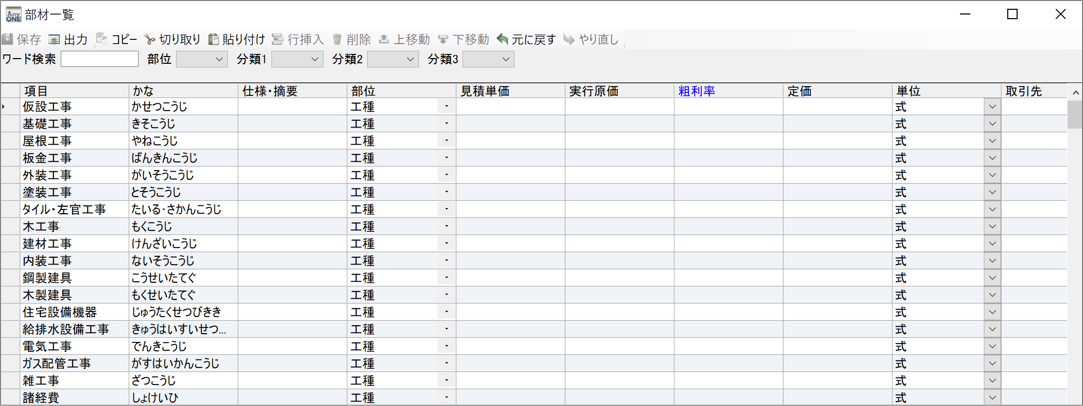Select the 塗装工事 item cell
The width and height of the screenshot is (1083, 406).
pos(74,192)
